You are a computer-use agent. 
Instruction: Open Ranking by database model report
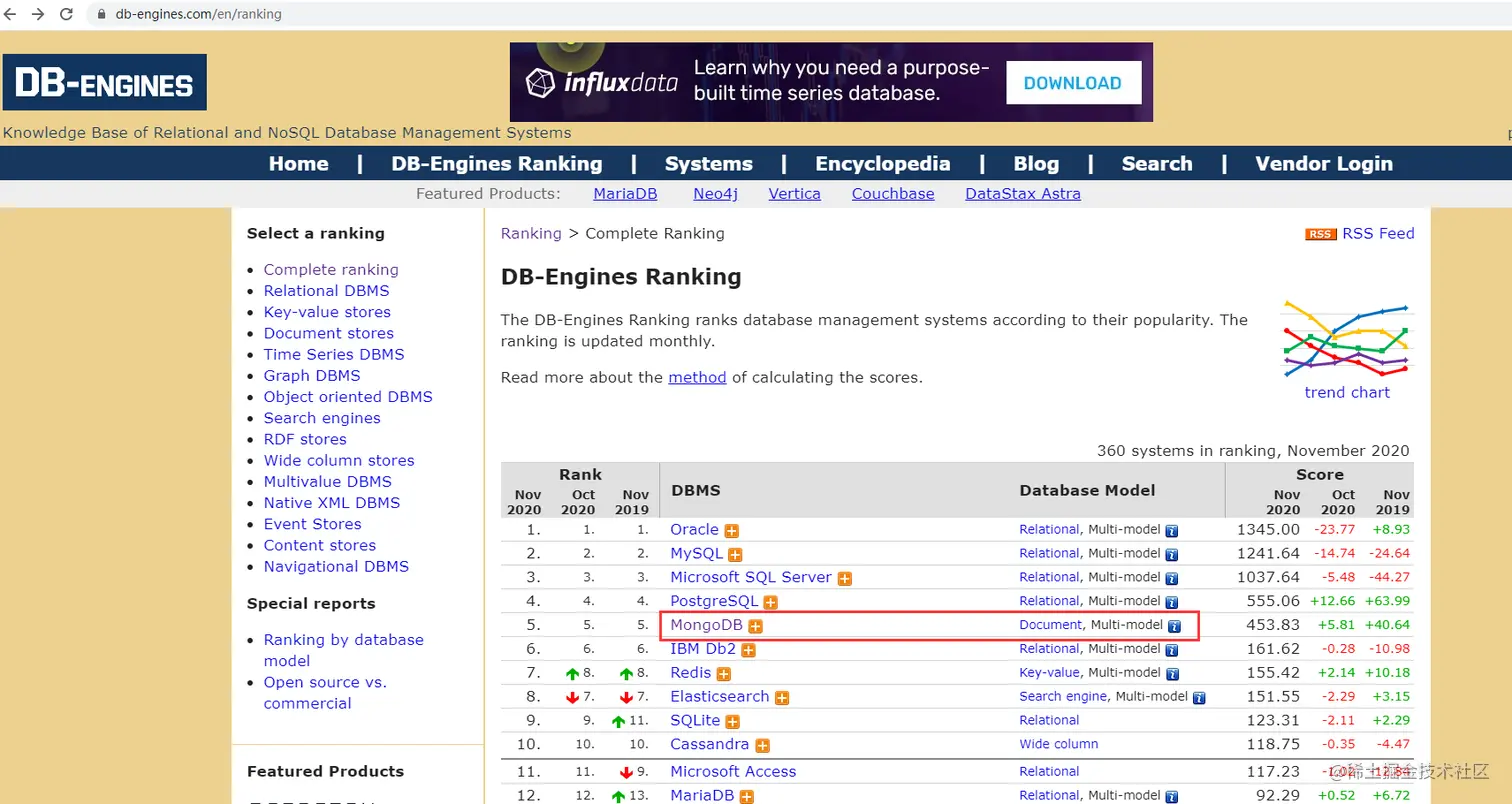(x=343, y=651)
